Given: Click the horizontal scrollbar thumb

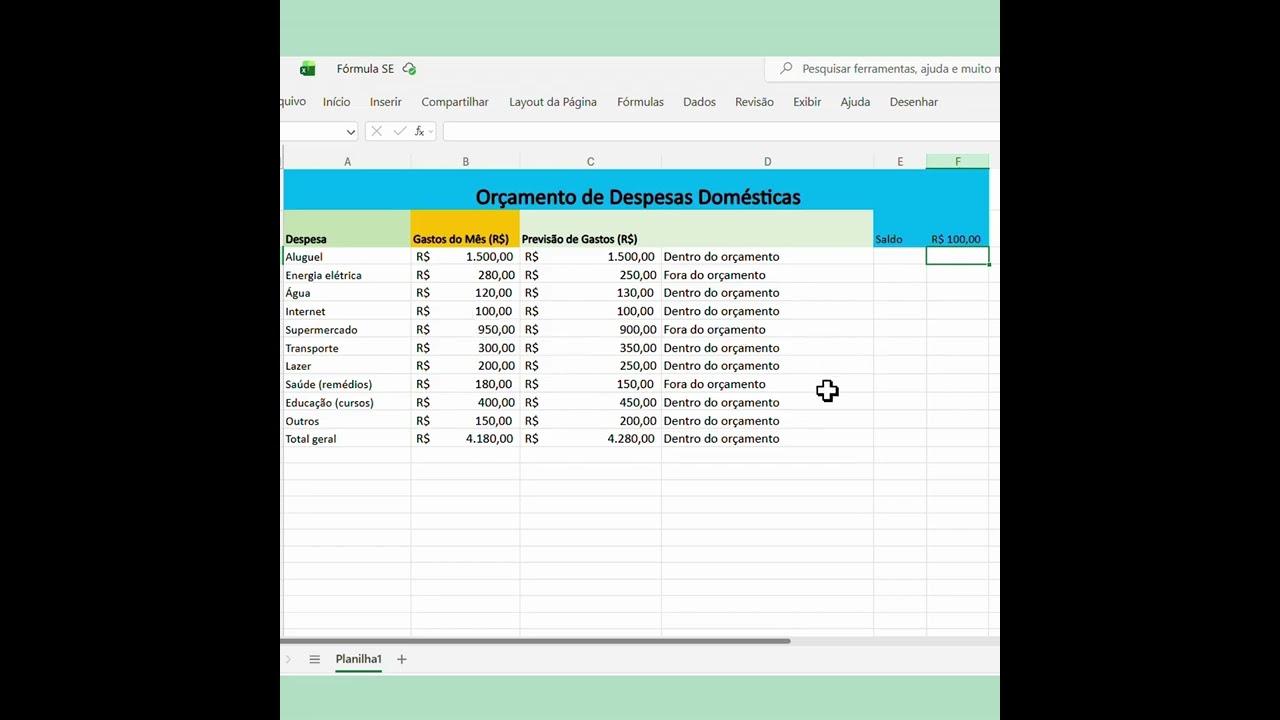Looking at the screenshot, I should [x=536, y=641].
